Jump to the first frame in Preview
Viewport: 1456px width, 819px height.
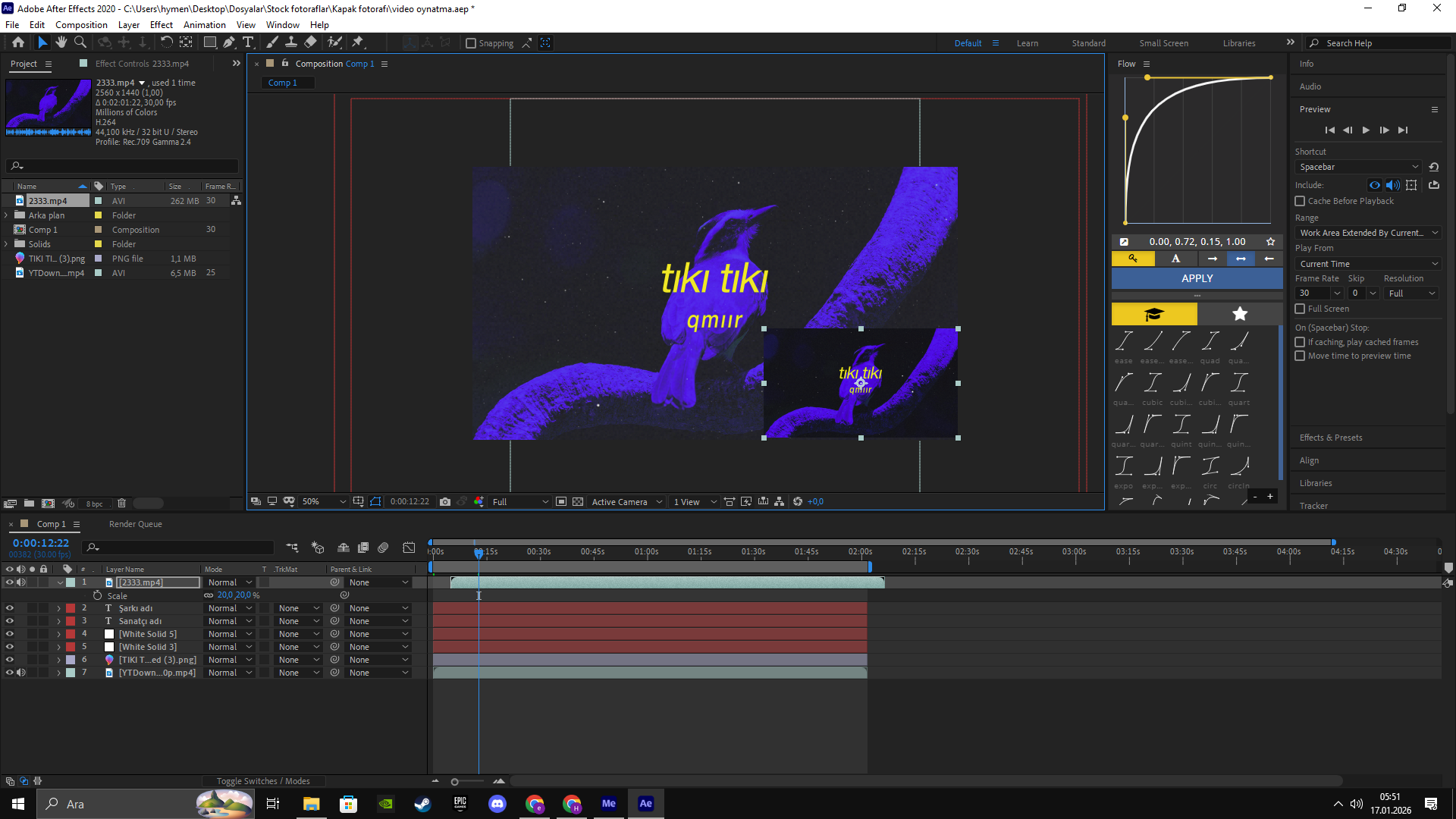click(x=1329, y=130)
